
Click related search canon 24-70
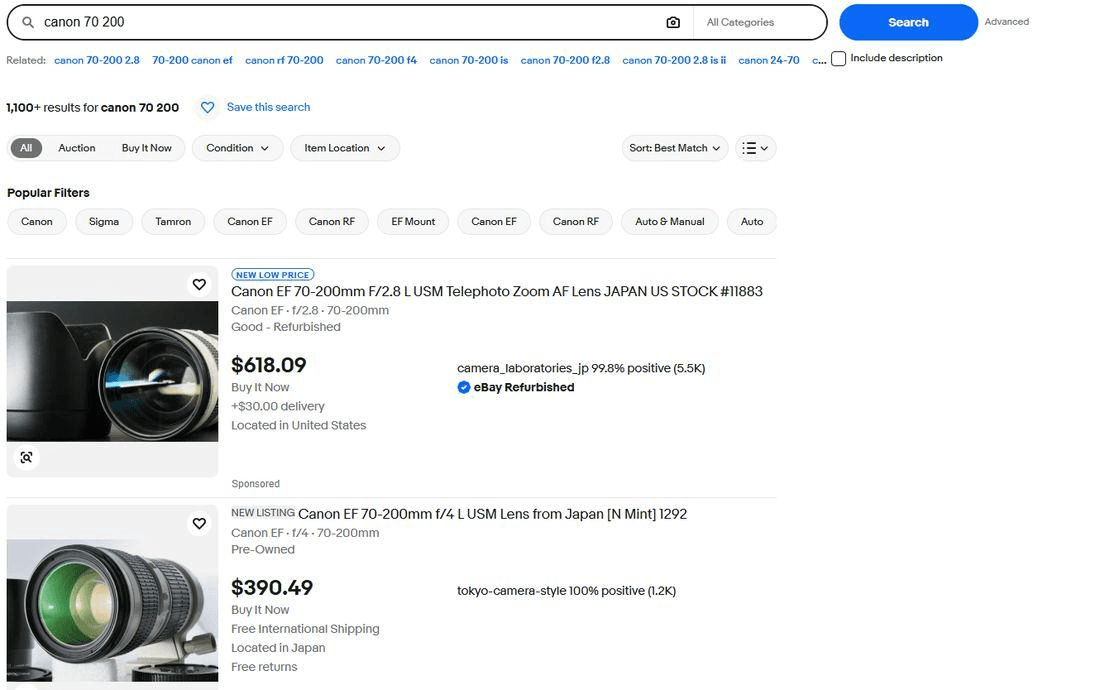769,60
